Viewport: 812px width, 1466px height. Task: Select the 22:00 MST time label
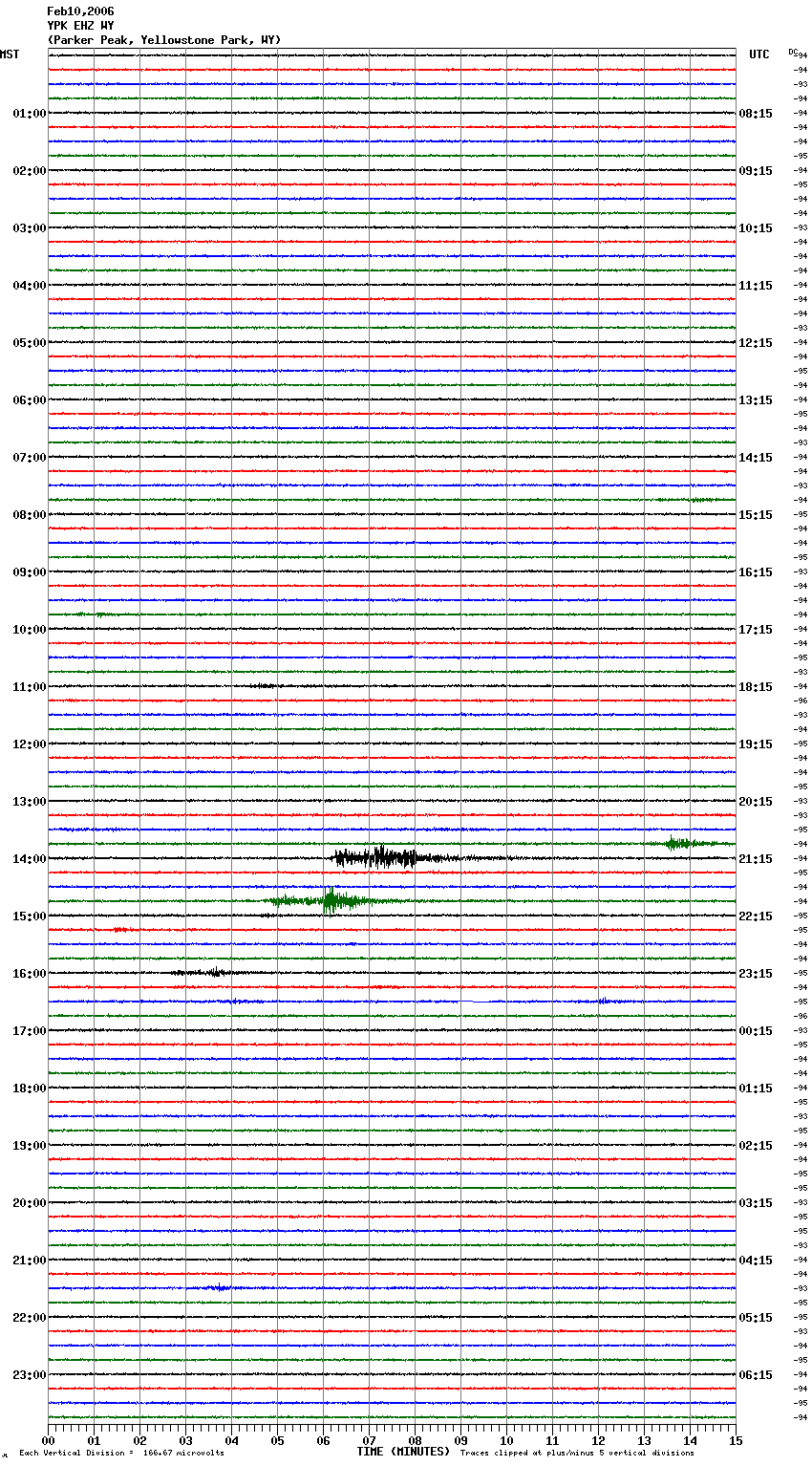(x=30, y=1318)
